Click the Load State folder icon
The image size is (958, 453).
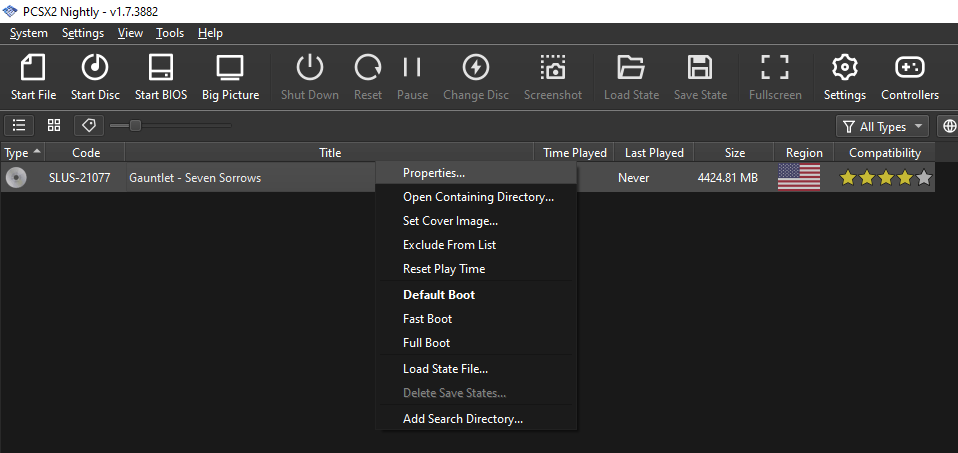(631, 67)
